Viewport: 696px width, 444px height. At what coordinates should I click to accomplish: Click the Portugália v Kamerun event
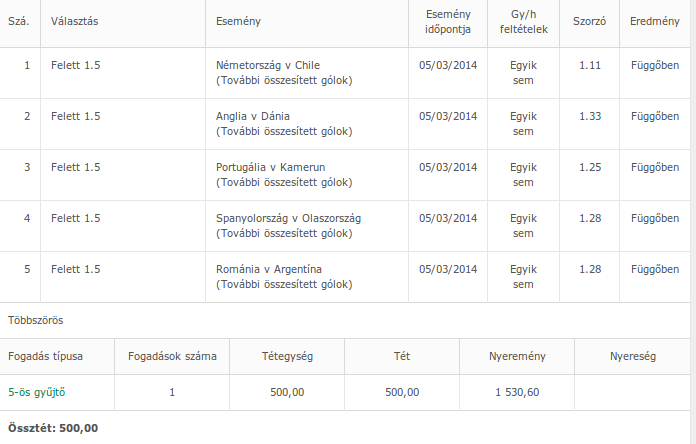[x=271, y=167]
